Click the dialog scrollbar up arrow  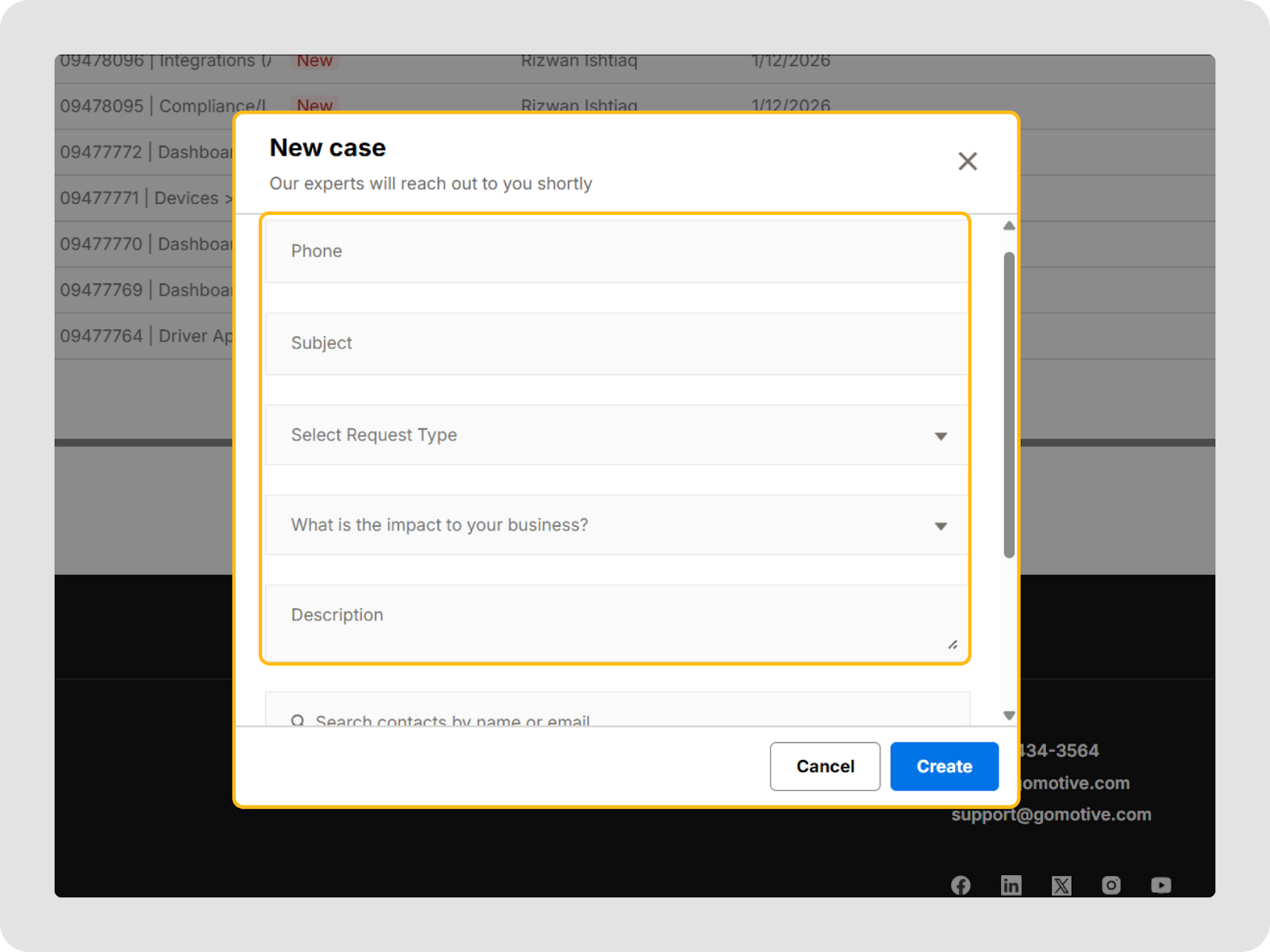[1009, 226]
